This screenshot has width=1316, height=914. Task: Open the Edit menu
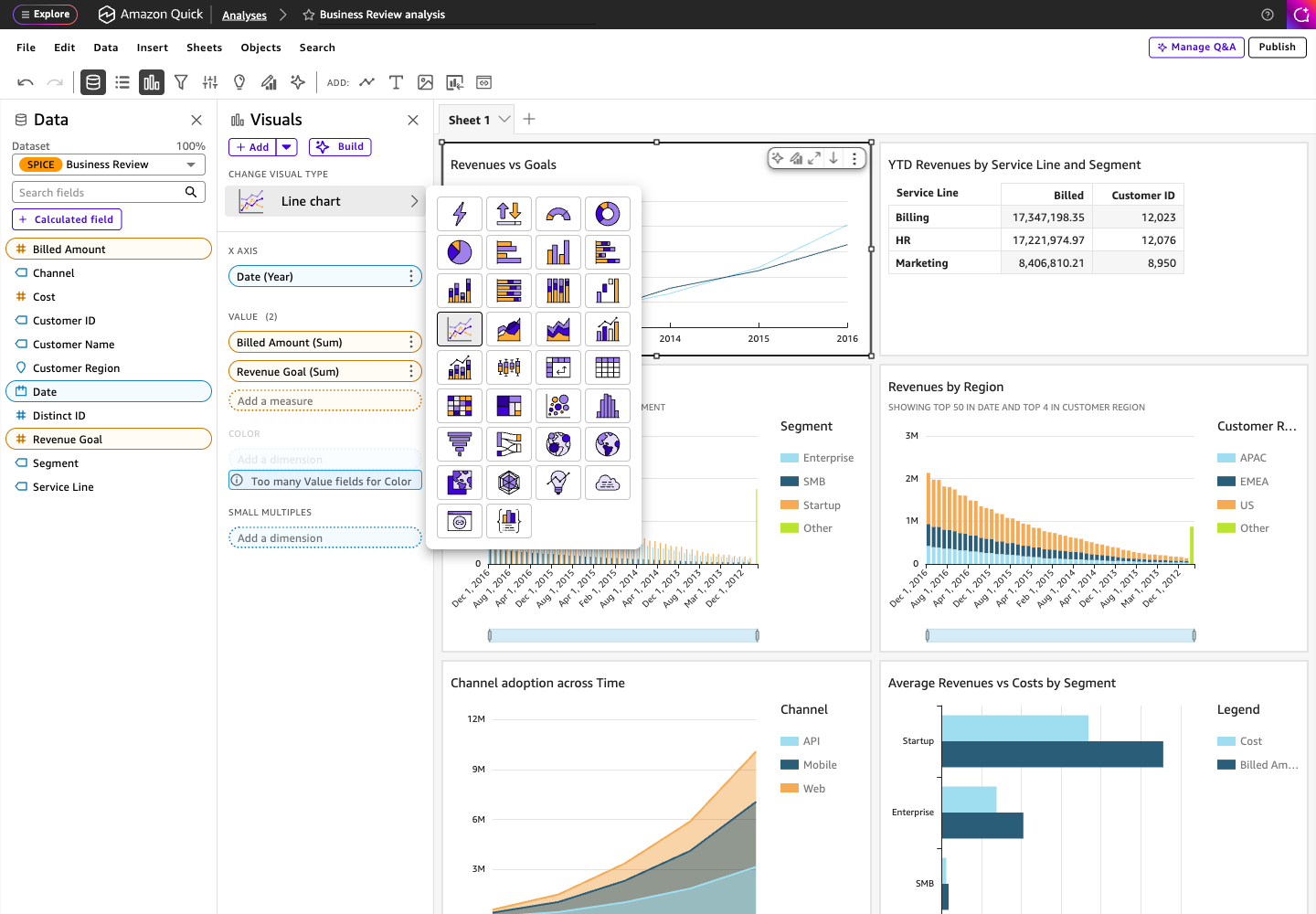(65, 48)
